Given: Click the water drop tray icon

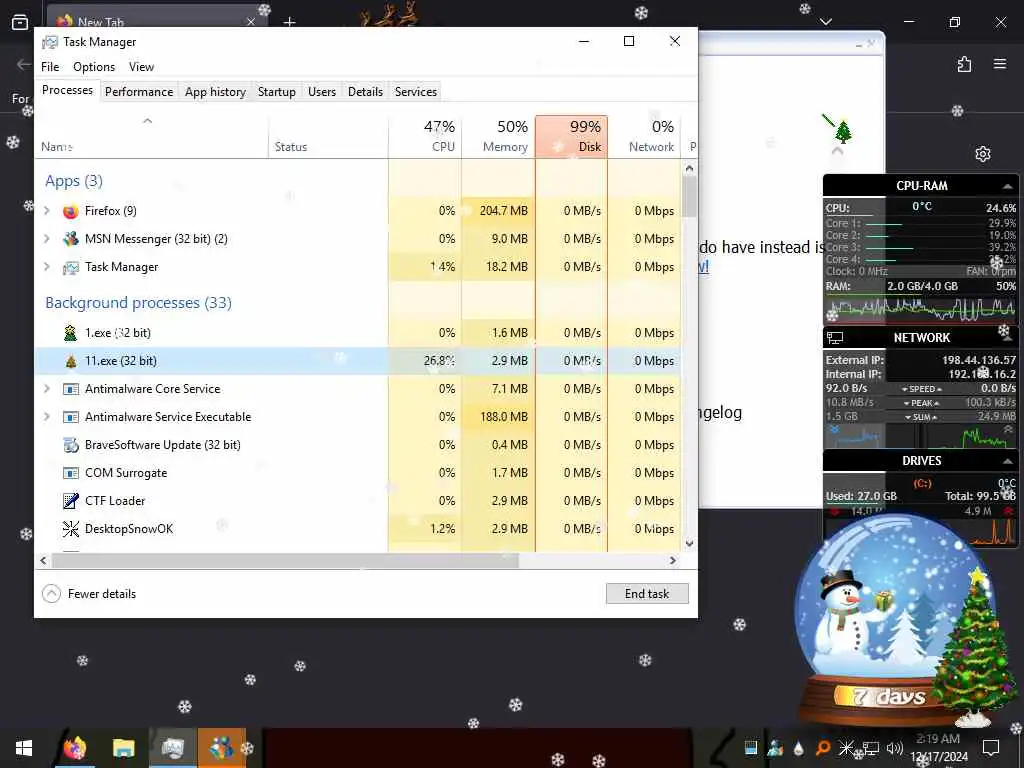Looking at the screenshot, I should [799, 748].
